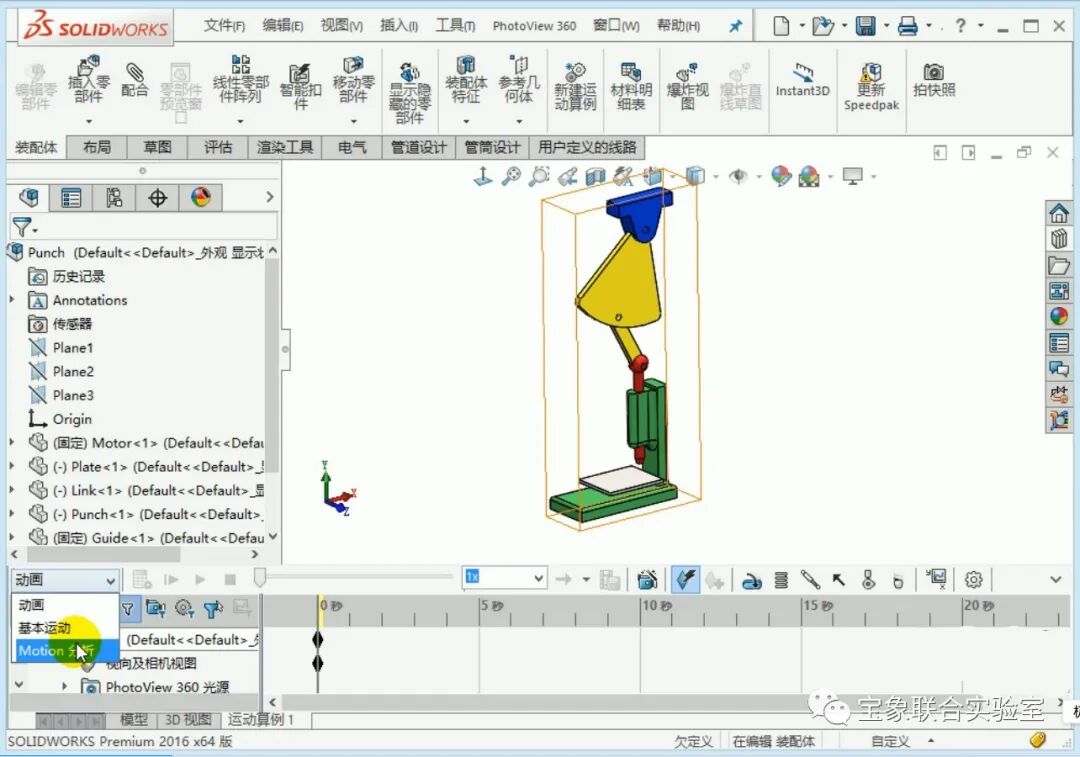
Task: Expand the Motor<1> component node
Action: (12, 443)
